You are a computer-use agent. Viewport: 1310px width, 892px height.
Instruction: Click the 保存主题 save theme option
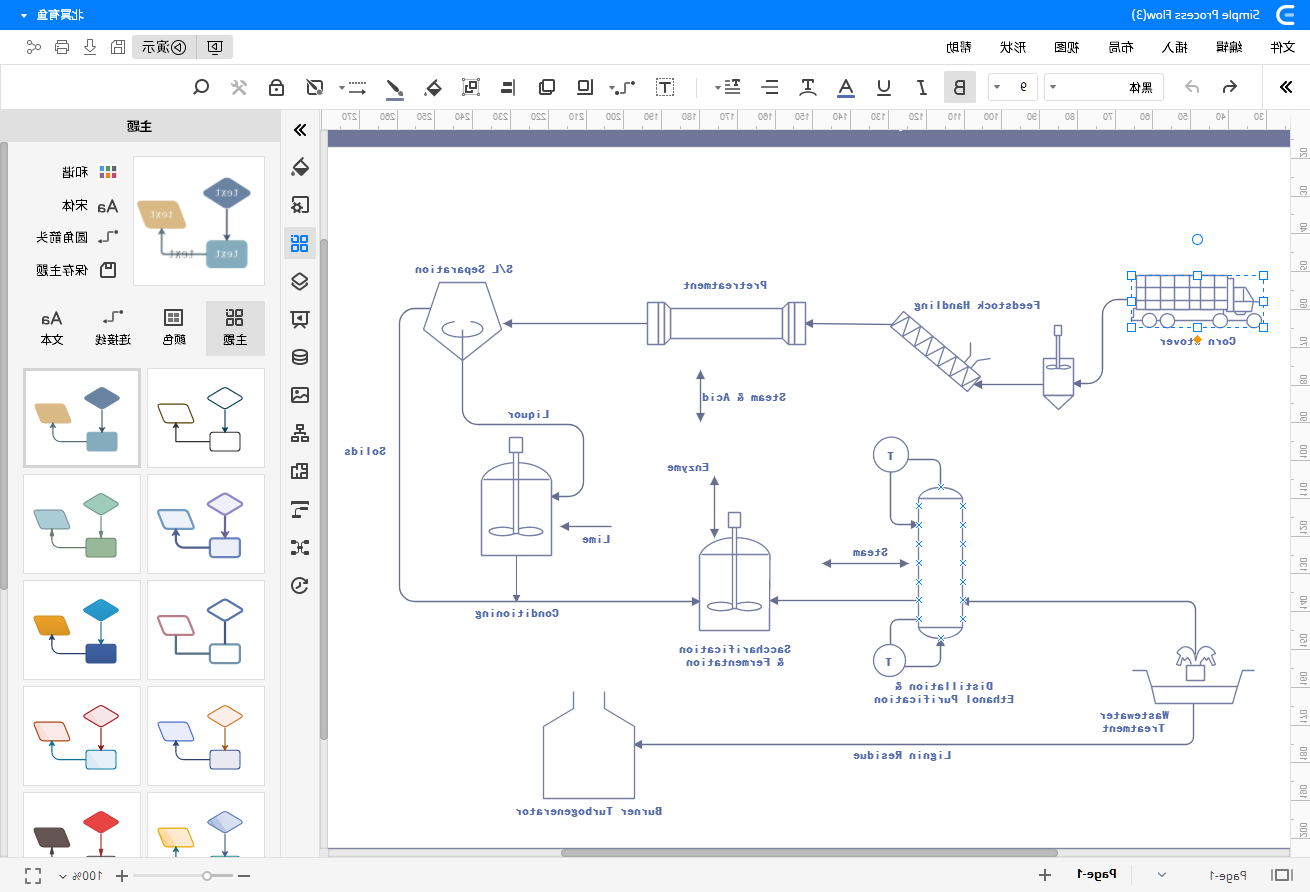[x=76, y=270]
